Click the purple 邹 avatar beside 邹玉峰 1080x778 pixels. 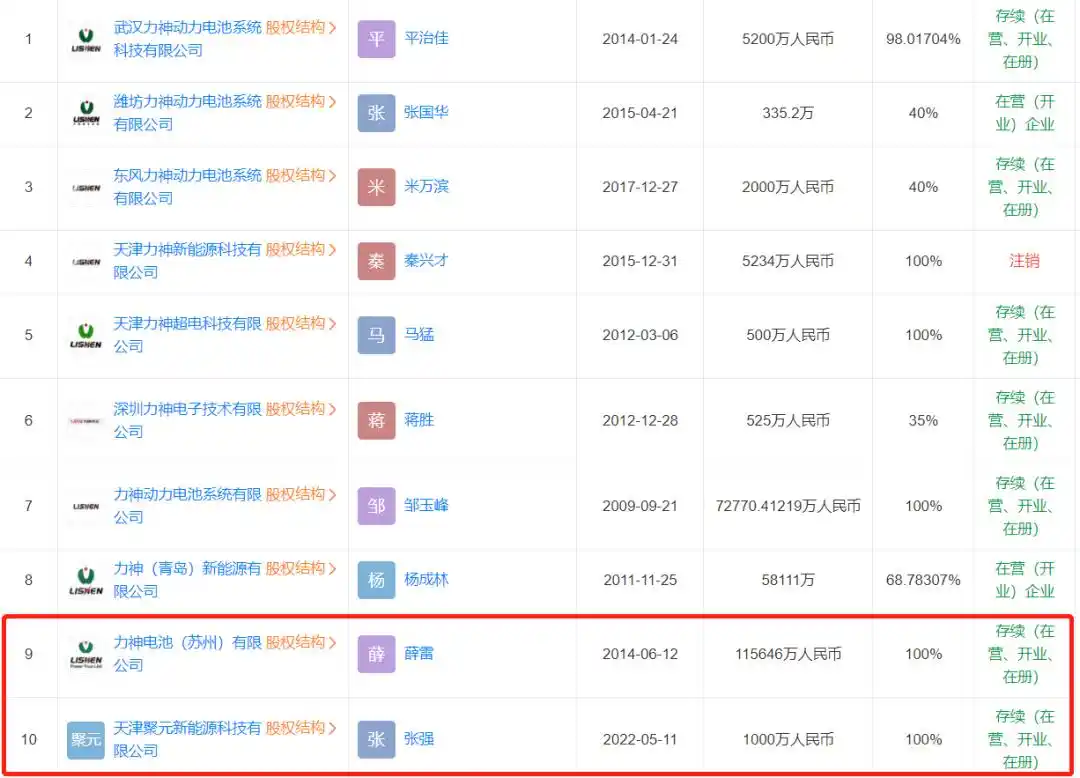pos(375,505)
